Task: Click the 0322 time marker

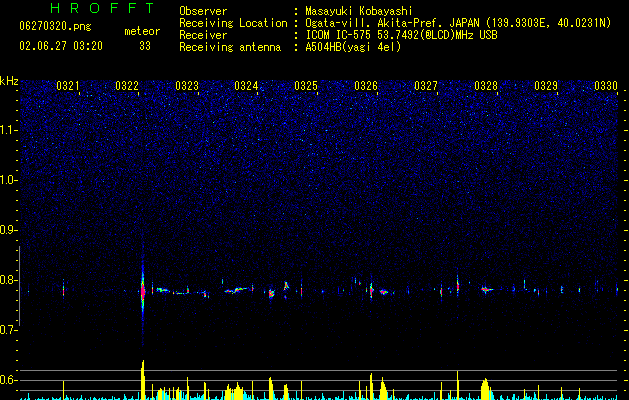Action: 127,86
